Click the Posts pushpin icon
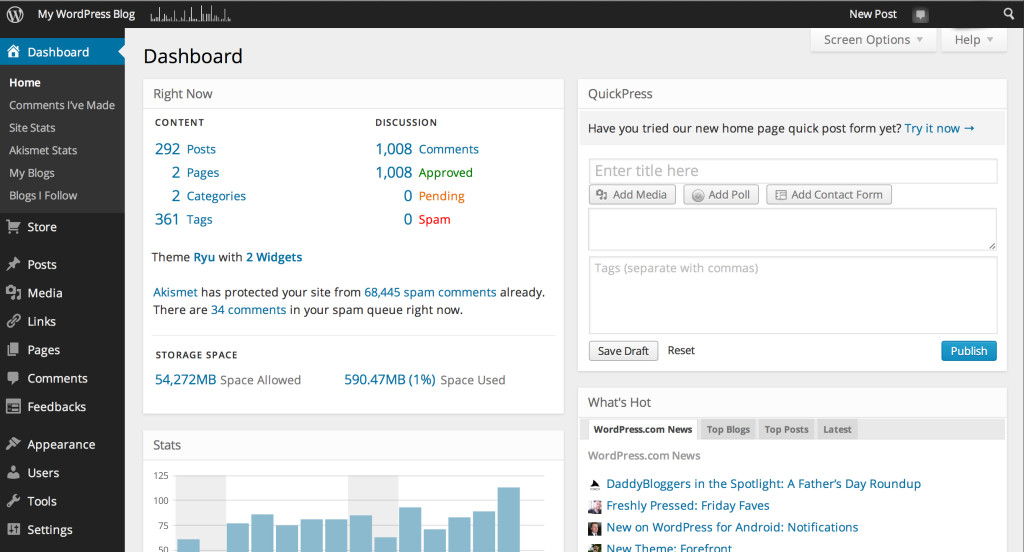The width and height of the screenshot is (1024, 552). point(13,264)
